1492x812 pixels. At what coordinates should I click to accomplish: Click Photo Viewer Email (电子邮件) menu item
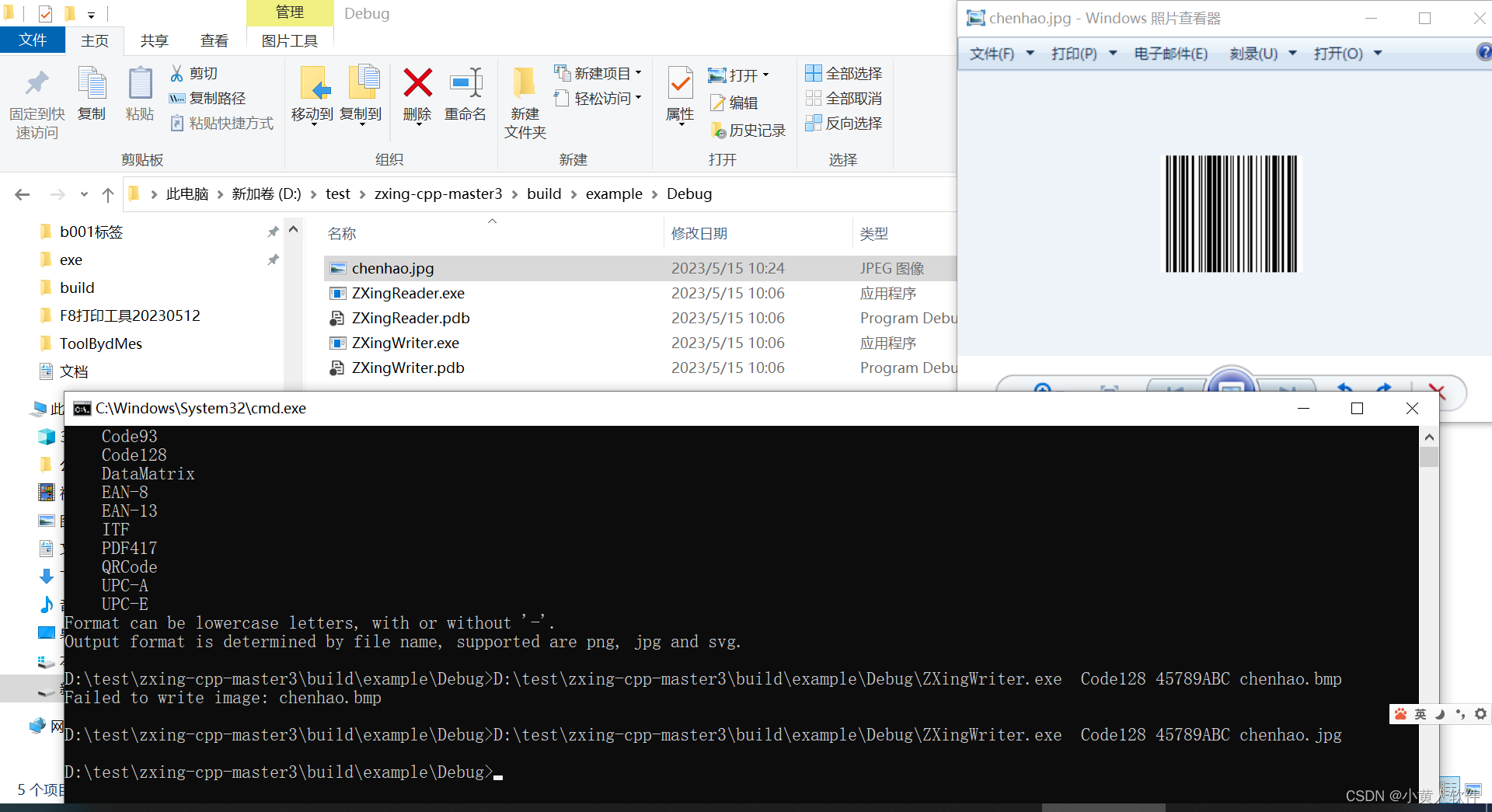point(1170,53)
